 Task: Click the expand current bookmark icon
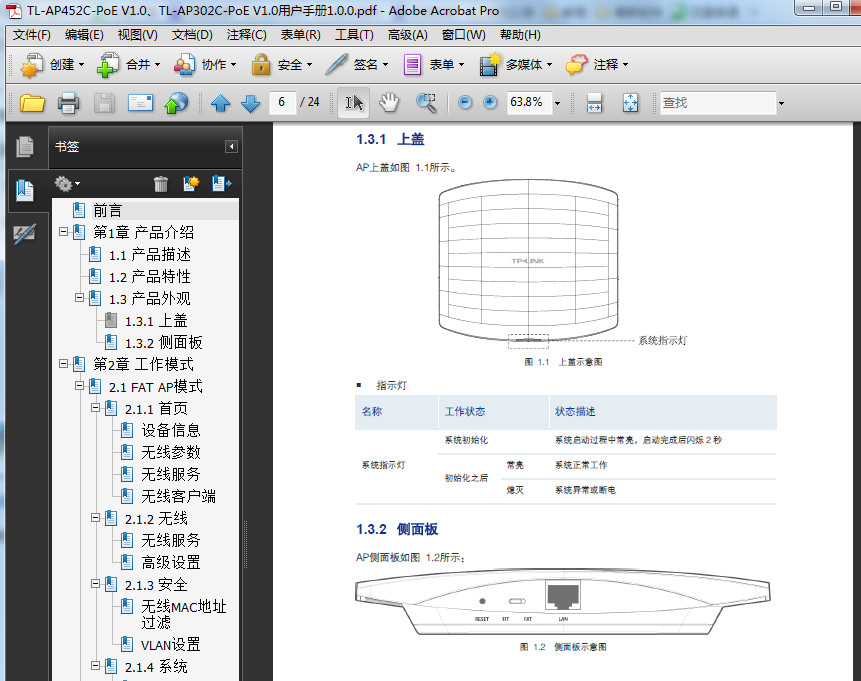point(221,183)
